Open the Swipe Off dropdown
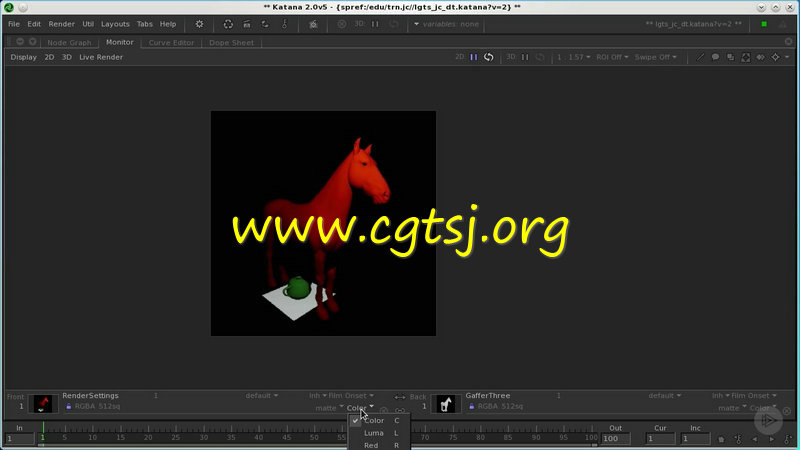The height and width of the screenshot is (450, 800). (x=656, y=57)
